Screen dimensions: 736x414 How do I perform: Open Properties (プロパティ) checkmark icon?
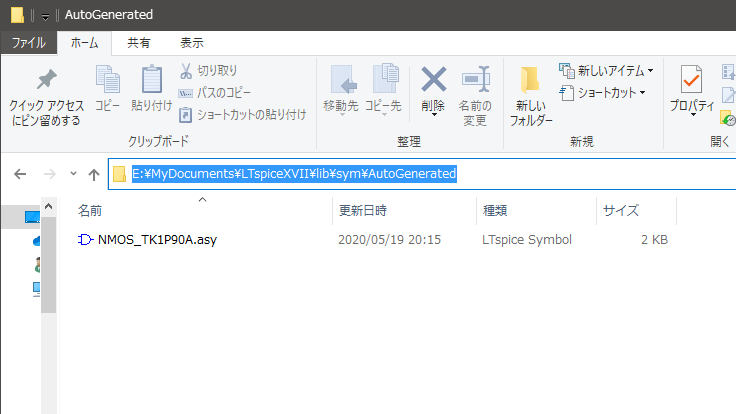pyautogui.click(x=691, y=80)
